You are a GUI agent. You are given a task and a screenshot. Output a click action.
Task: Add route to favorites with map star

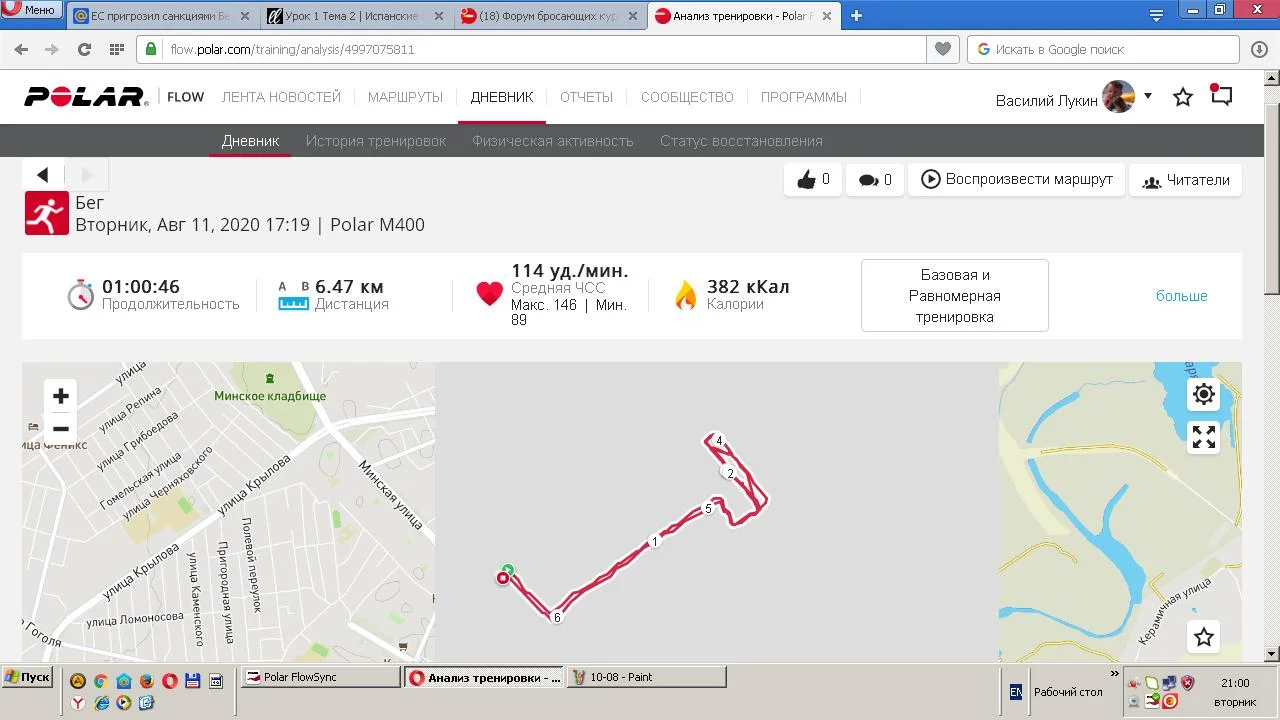(x=1204, y=637)
